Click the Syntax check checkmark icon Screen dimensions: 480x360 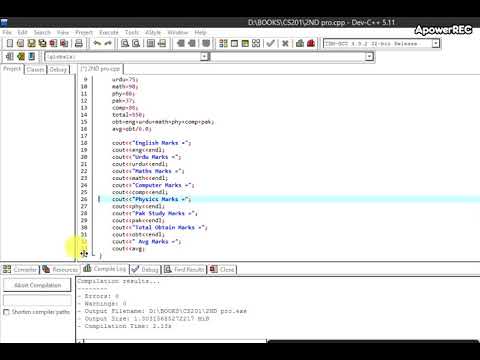(270, 43)
